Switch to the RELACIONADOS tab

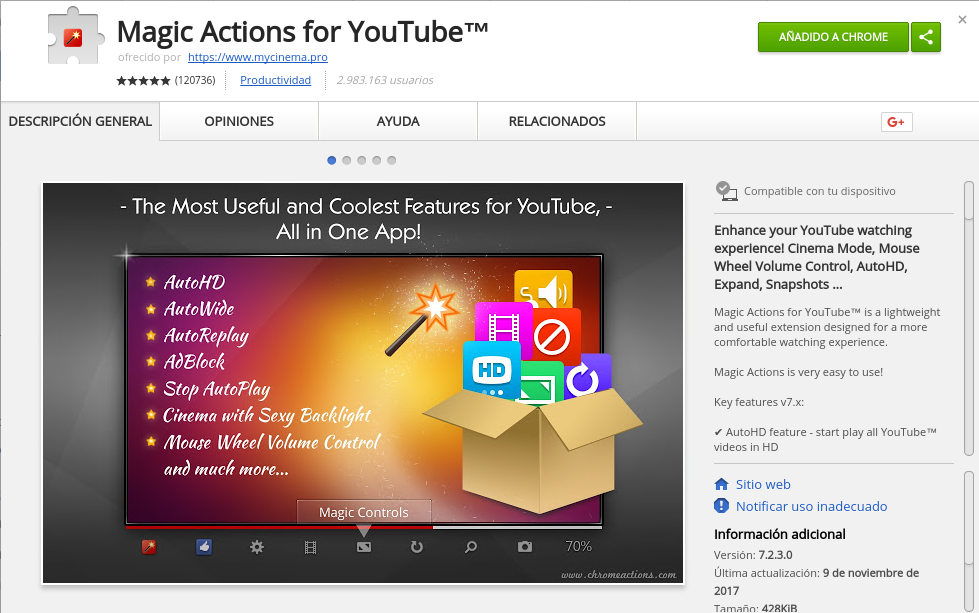click(x=556, y=120)
